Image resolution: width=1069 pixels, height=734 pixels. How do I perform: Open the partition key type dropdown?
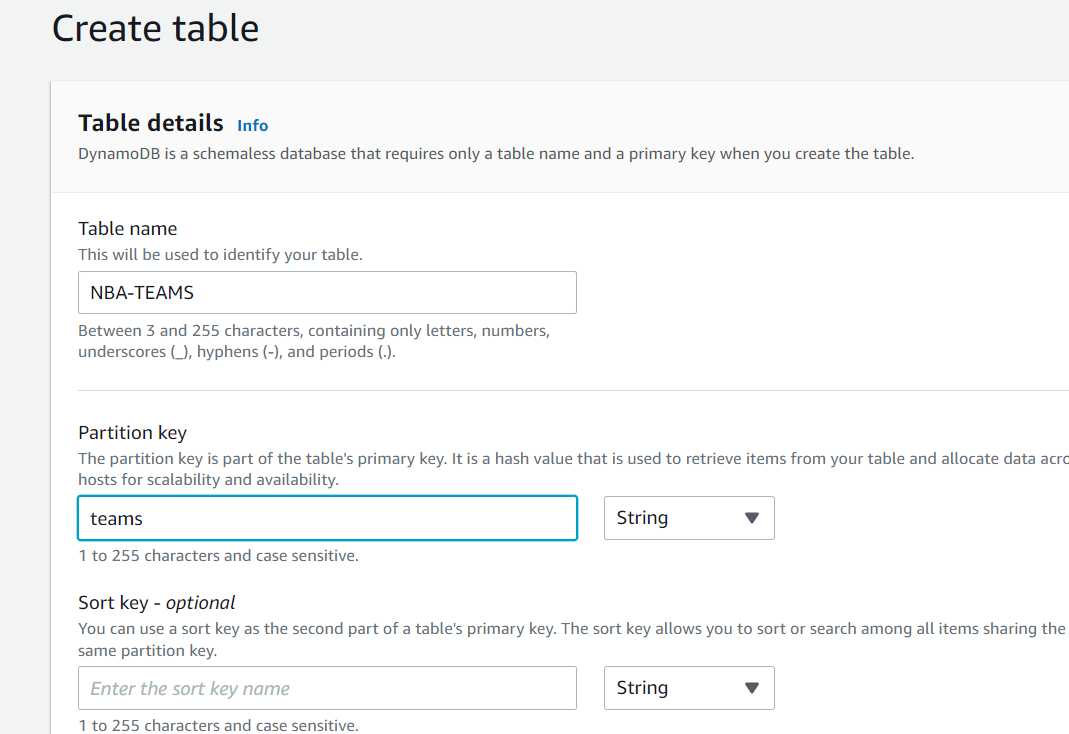(688, 517)
